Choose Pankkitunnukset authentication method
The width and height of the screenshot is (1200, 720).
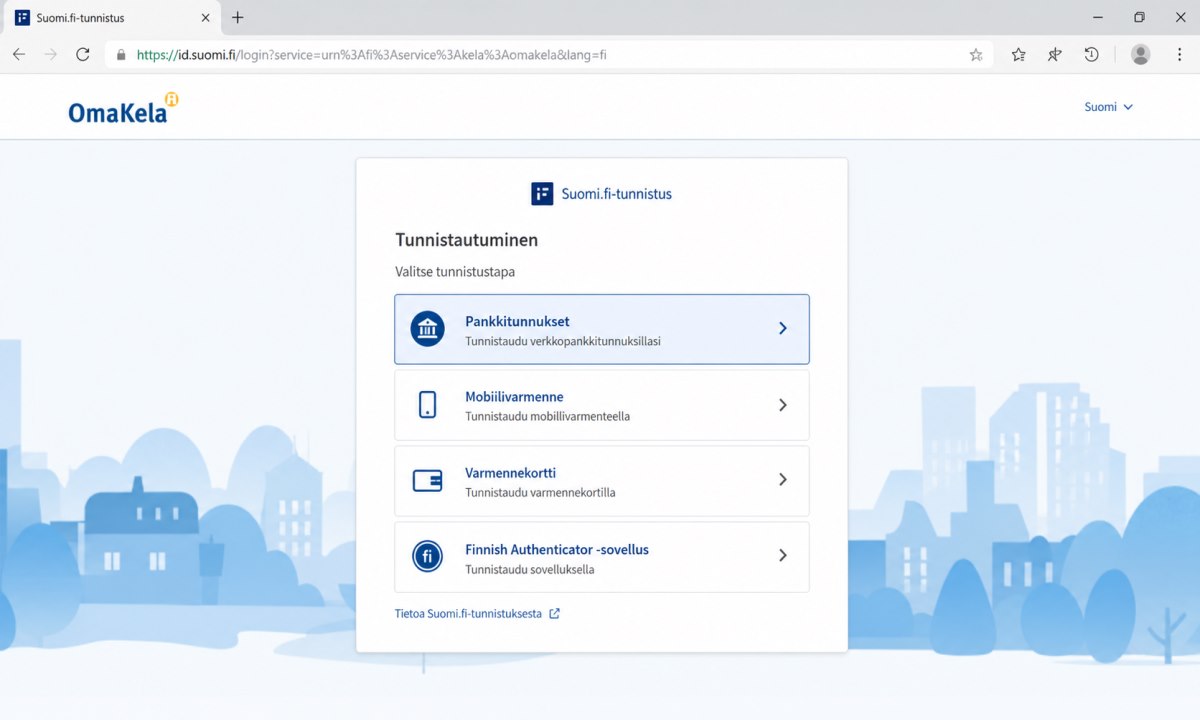pos(602,329)
